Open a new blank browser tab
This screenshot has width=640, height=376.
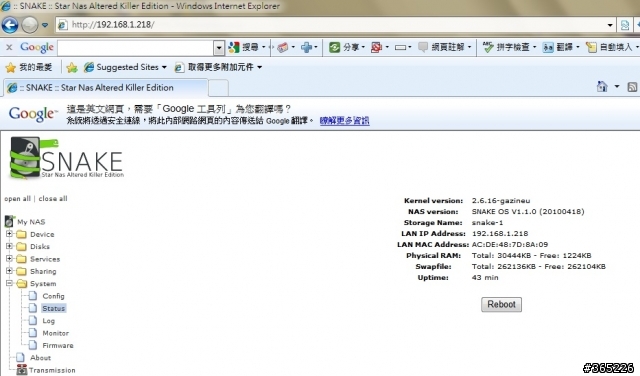(218, 88)
